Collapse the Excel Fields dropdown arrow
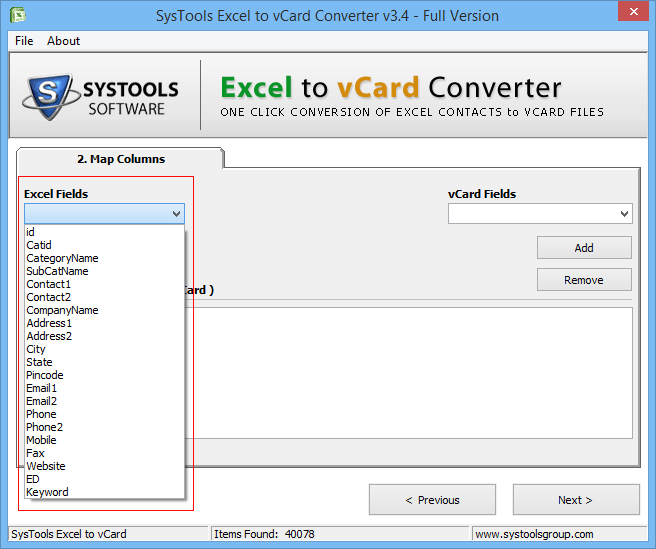Screen dimensions: 656x549 click(177, 214)
